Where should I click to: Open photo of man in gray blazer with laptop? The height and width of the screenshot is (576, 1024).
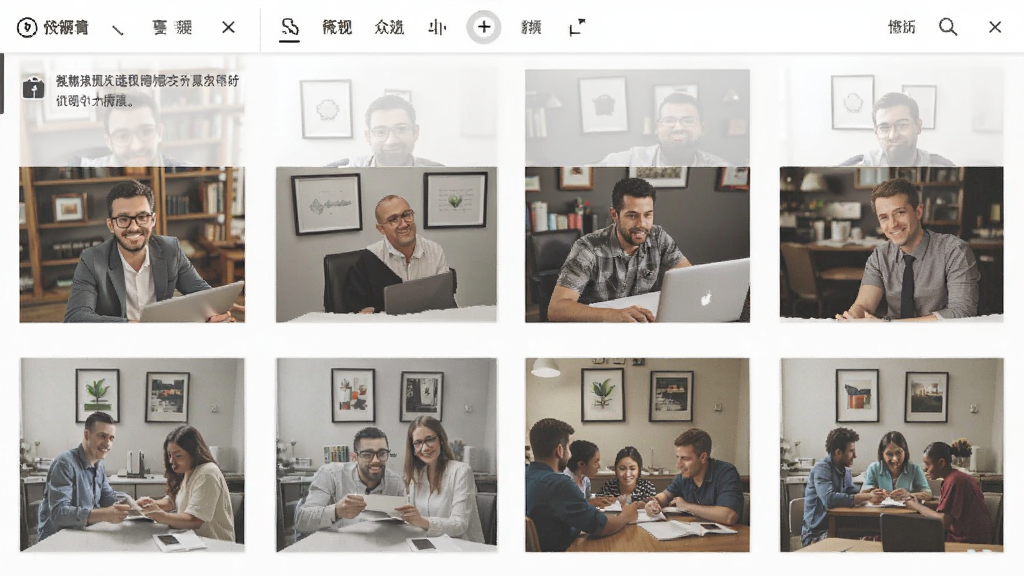(132, 244)
